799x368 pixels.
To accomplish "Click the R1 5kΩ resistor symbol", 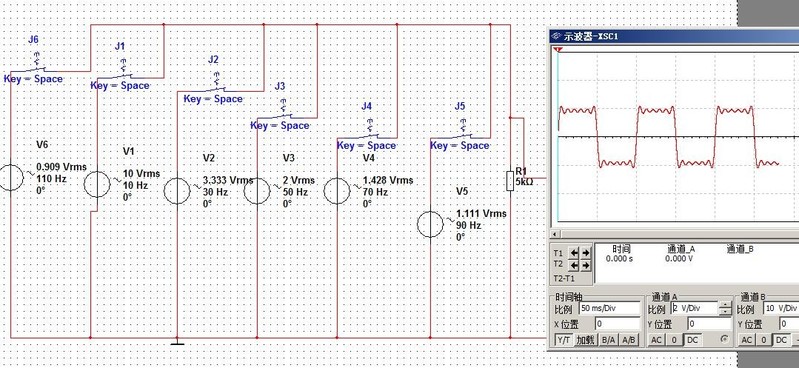I will 510,181.
